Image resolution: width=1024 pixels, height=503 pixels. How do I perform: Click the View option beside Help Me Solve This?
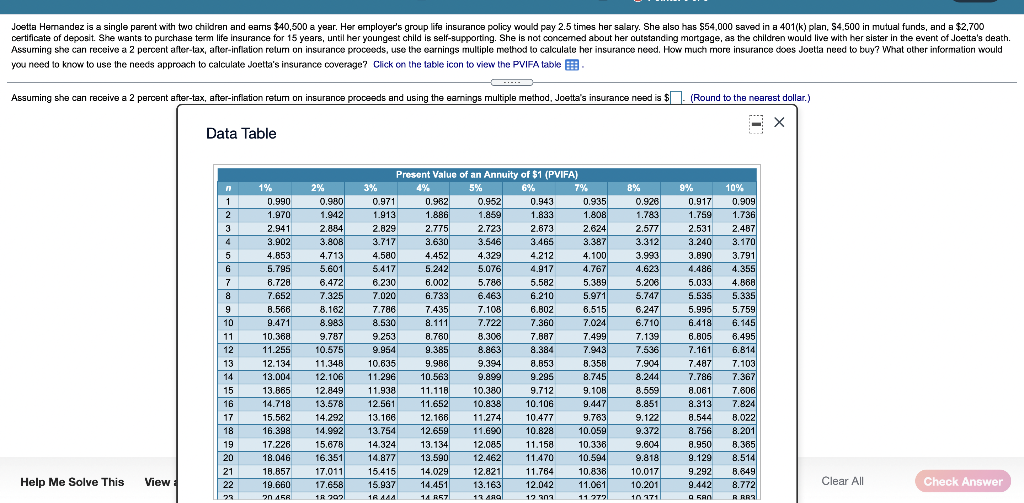point(157,482)
